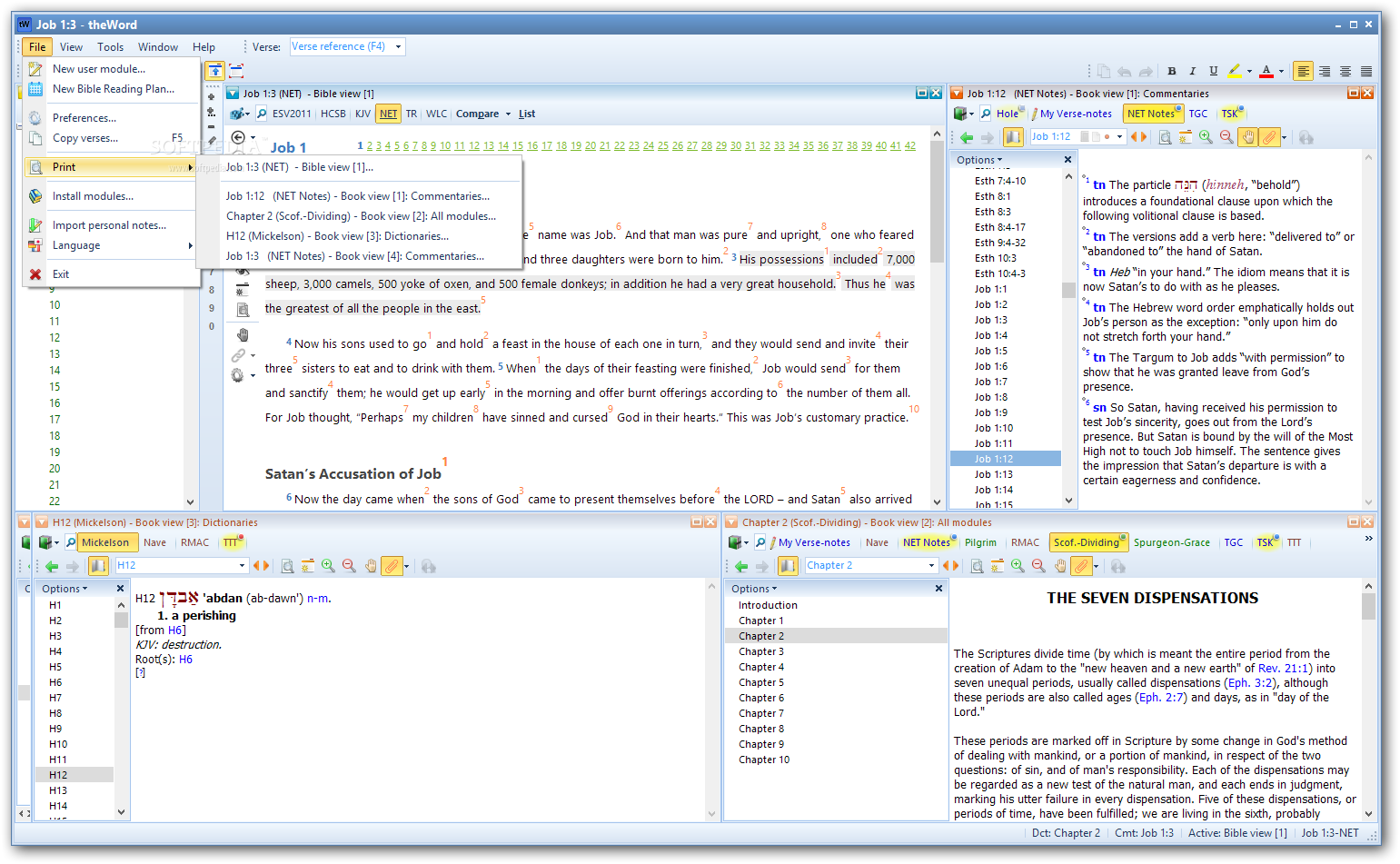Toggle paperclip link icon in Commentaries view

1270,137
